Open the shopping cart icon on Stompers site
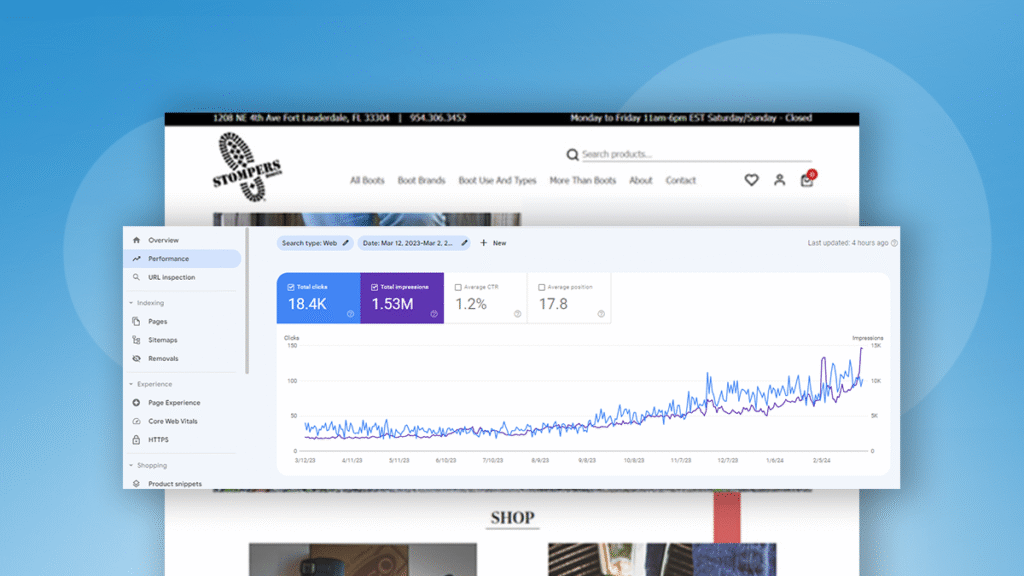 pos(808,179)
